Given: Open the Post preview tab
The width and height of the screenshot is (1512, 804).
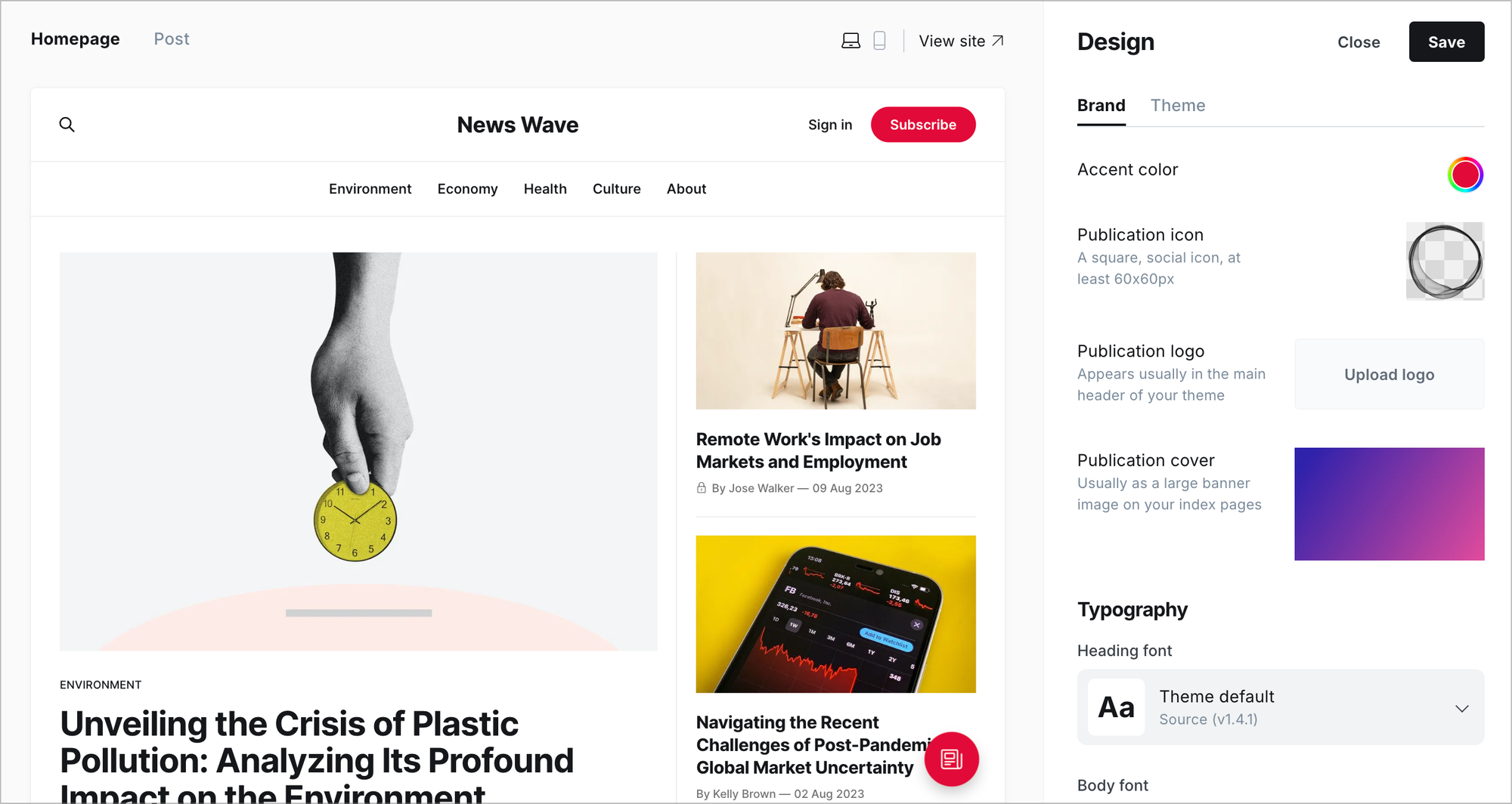Looking at the screenshot, I should click(172, 39).
